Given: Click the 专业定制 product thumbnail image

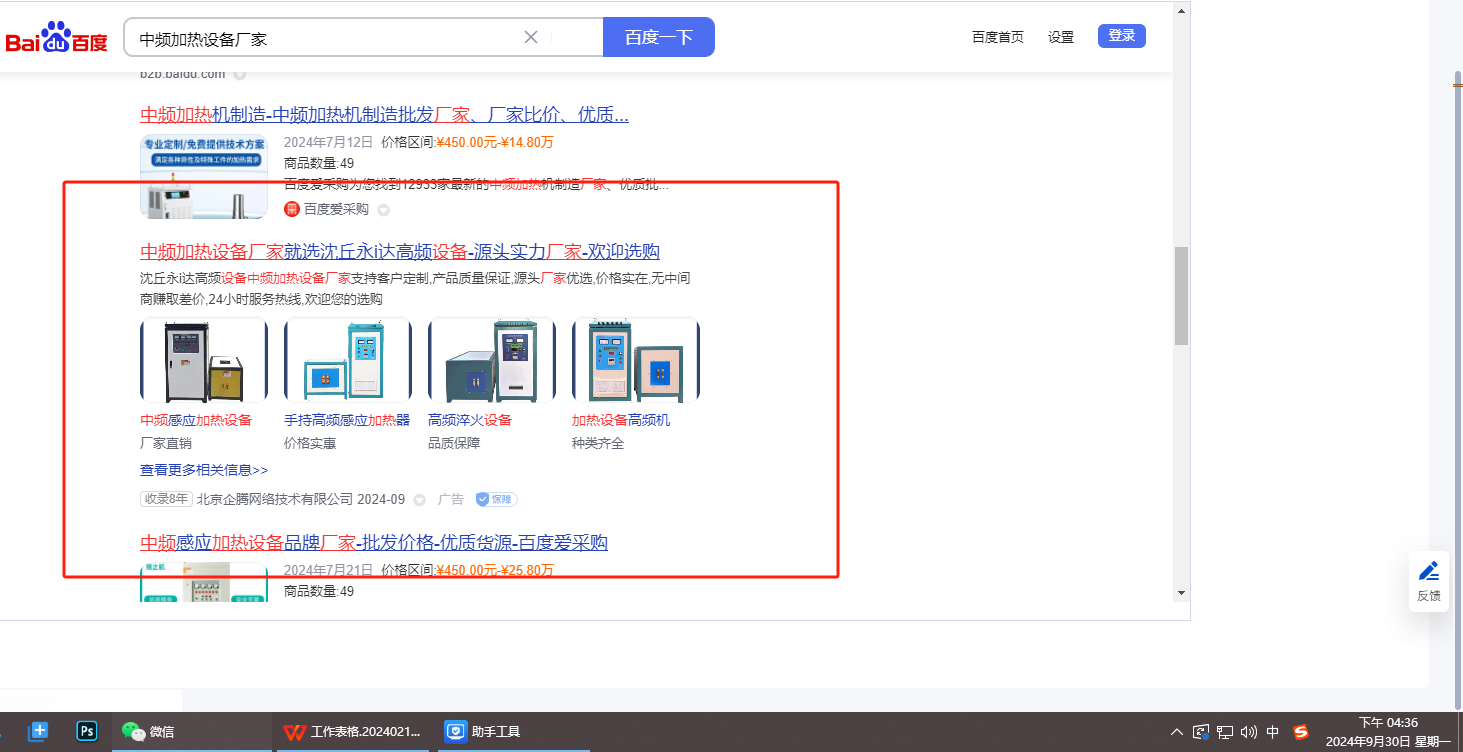Looking at the screenshot, I should pyautogui.click(x=204, y=176).
